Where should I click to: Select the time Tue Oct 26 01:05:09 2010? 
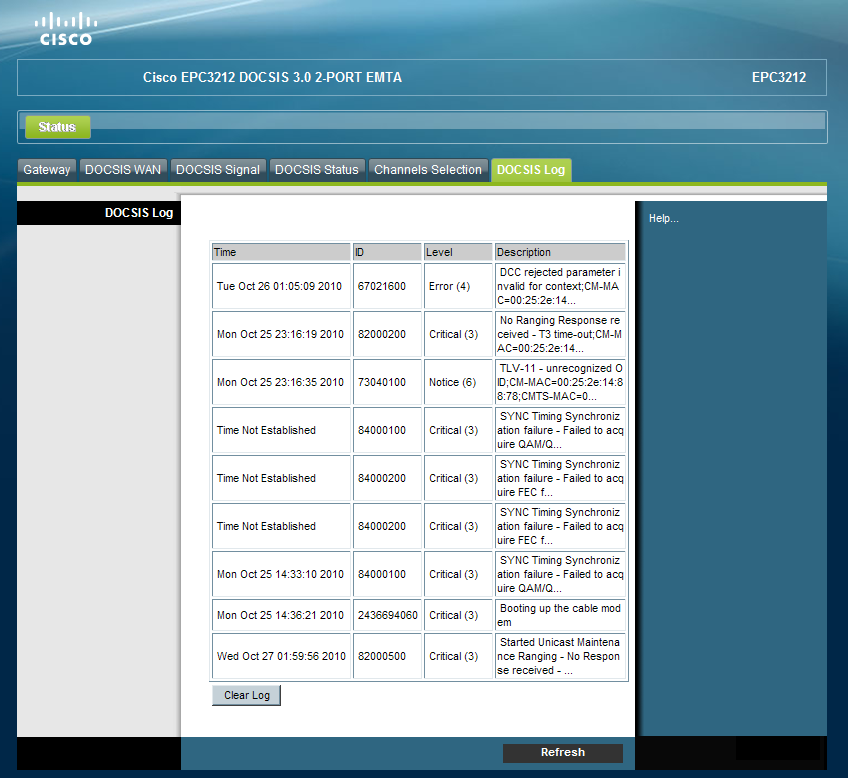coord(281,286)
